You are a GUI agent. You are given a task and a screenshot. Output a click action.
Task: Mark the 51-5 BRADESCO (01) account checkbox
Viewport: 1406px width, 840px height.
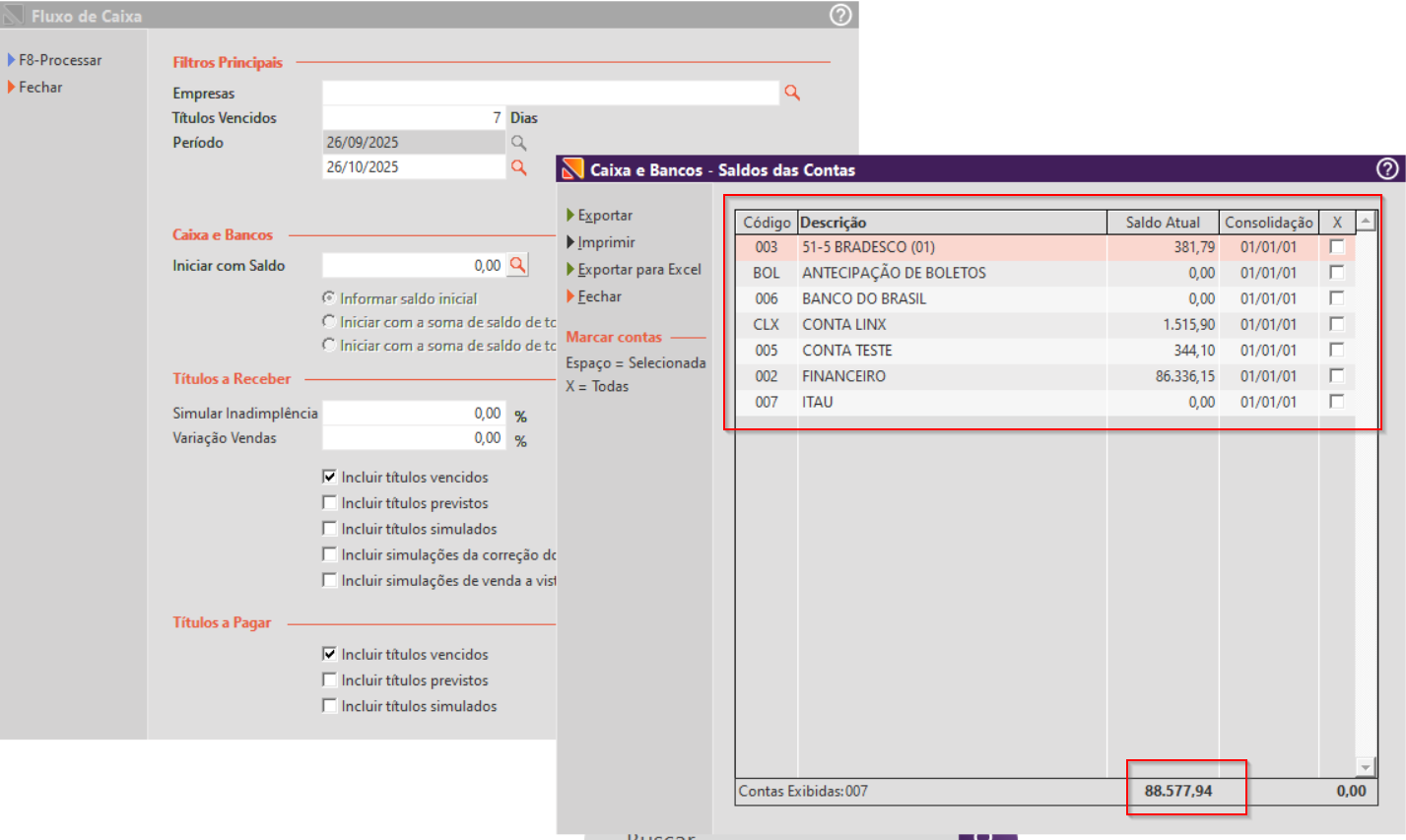click(x=1337, y=246)
